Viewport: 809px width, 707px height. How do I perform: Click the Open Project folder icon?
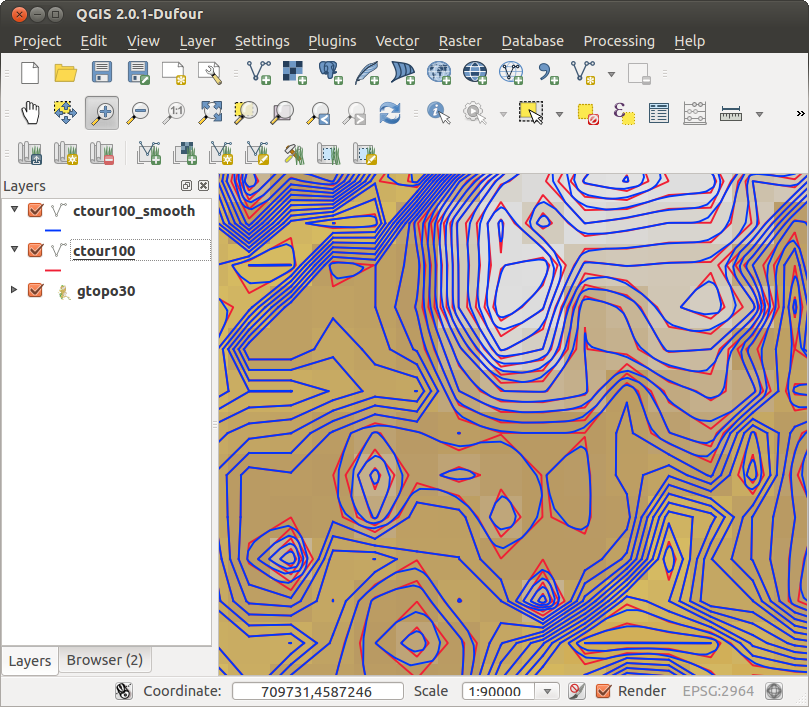[66, 72]
